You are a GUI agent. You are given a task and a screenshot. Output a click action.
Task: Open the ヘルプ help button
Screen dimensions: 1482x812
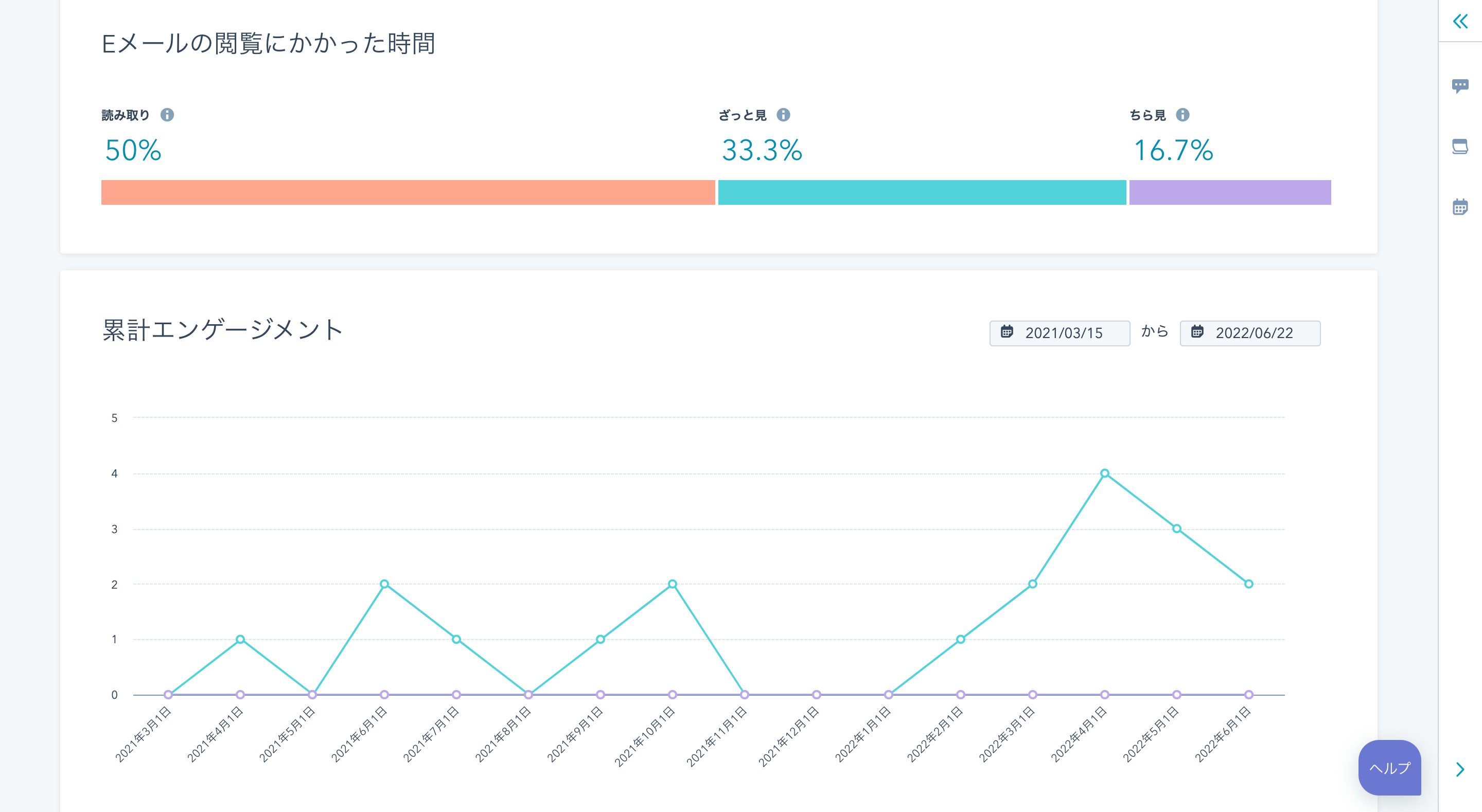[1389, 768]
